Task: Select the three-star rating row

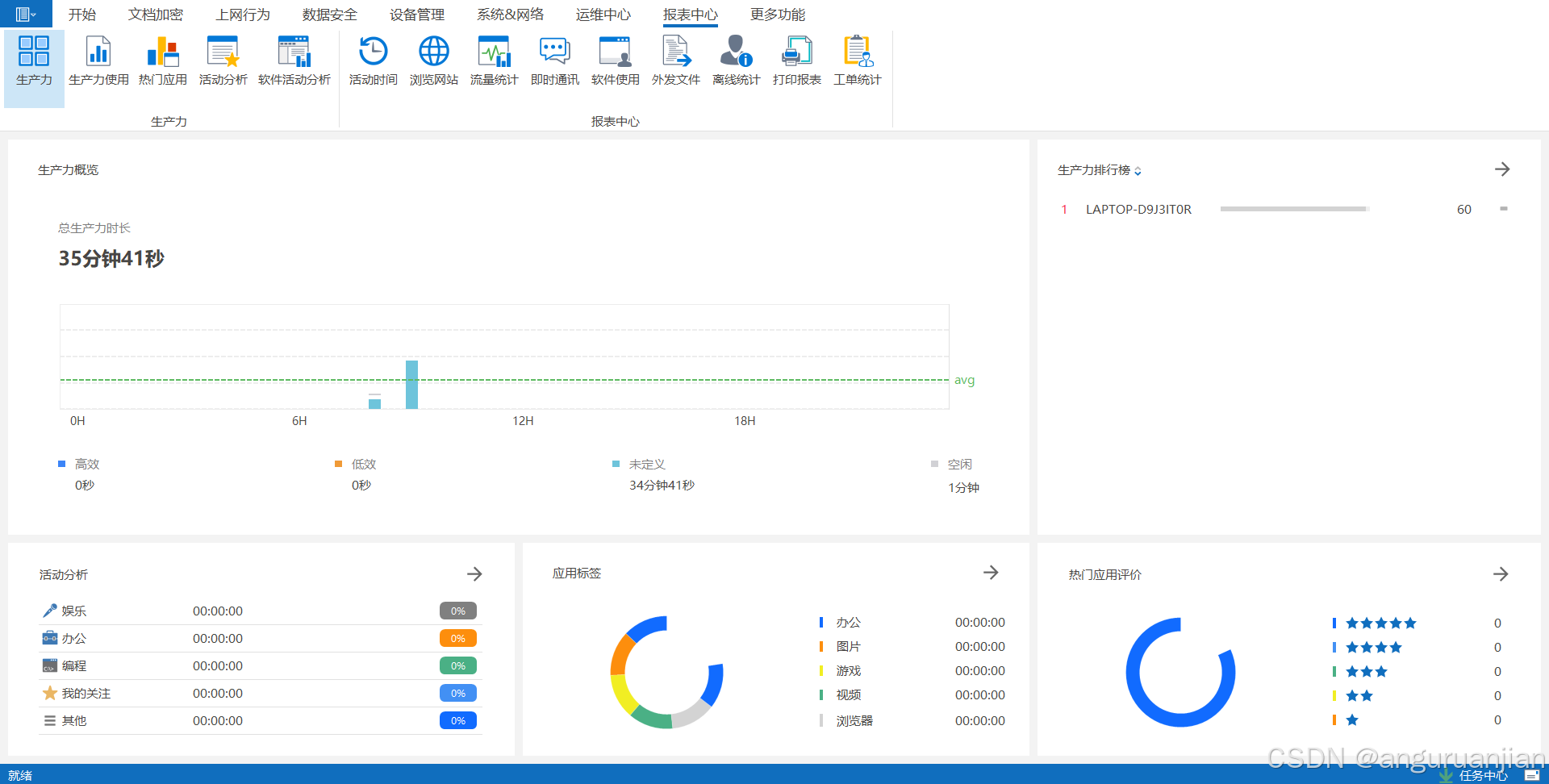Action: click(x=1417, y=671)
